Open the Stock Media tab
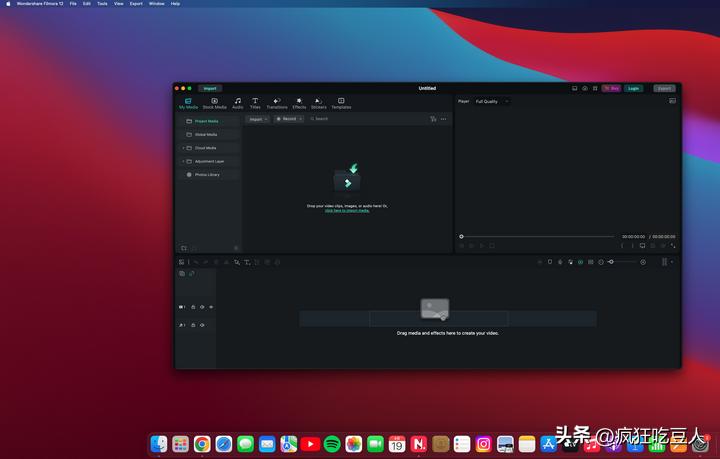Screen dimensions: 720x459 (214, 102)
